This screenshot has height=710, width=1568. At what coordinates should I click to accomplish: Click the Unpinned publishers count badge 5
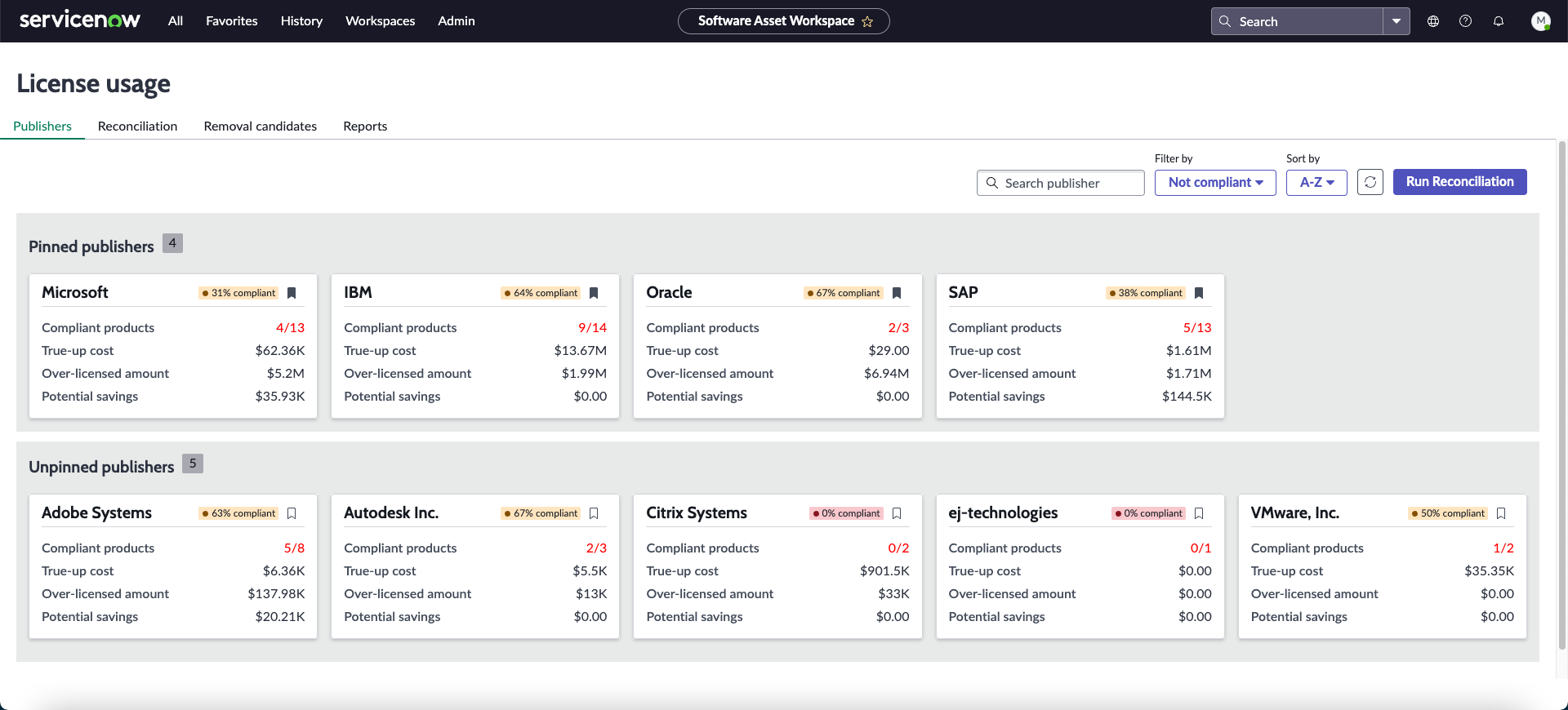pos(193,464)
